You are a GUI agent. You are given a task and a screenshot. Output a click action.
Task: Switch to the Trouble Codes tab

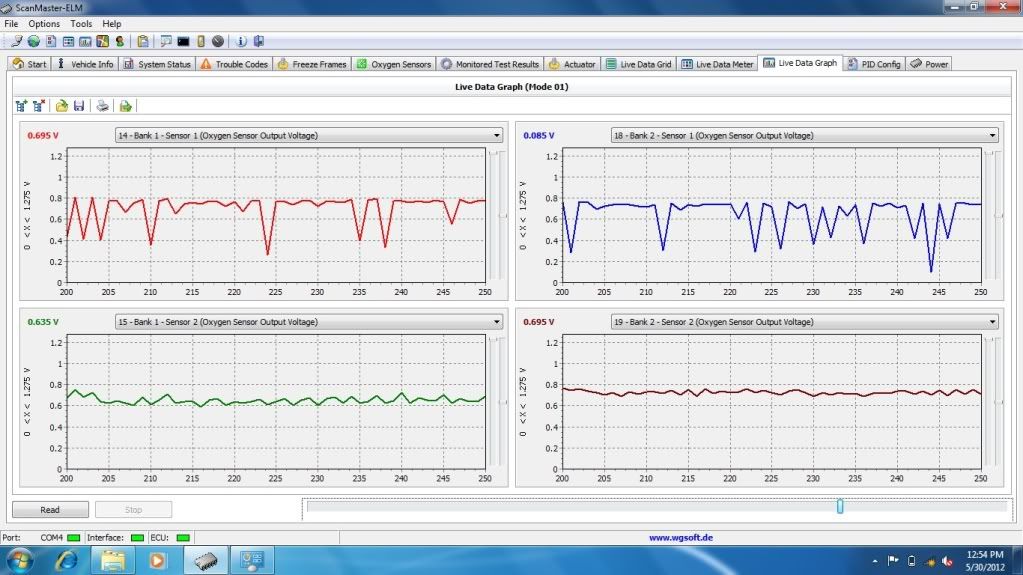tap(234, 64)
